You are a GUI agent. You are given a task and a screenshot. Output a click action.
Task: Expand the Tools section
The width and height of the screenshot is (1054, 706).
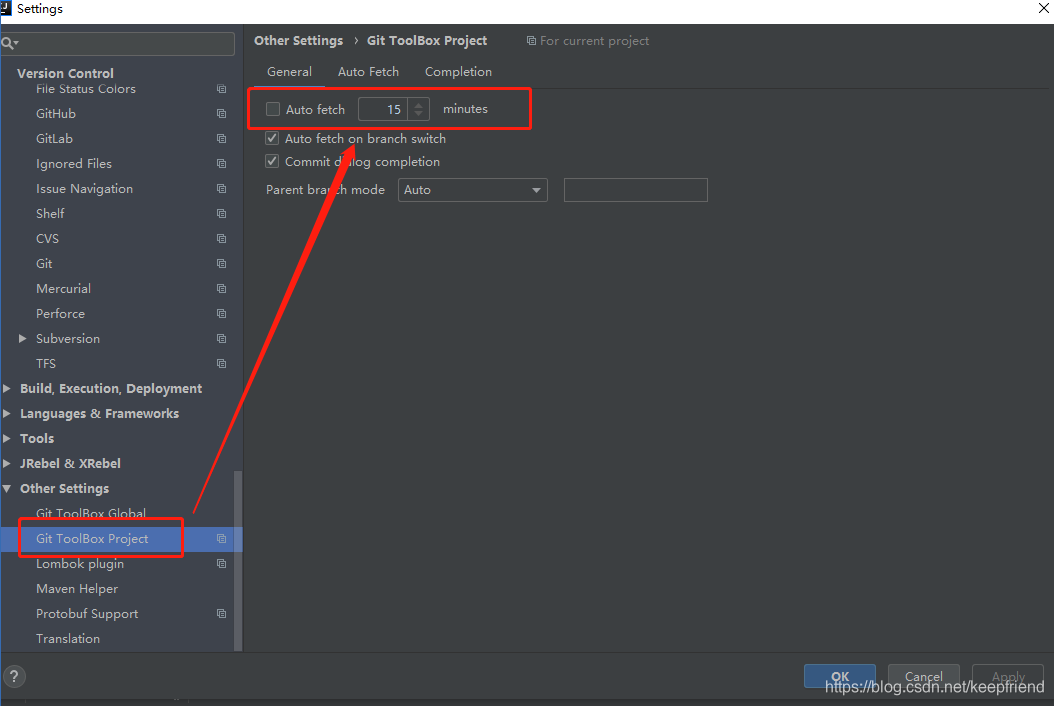(7, 438)
